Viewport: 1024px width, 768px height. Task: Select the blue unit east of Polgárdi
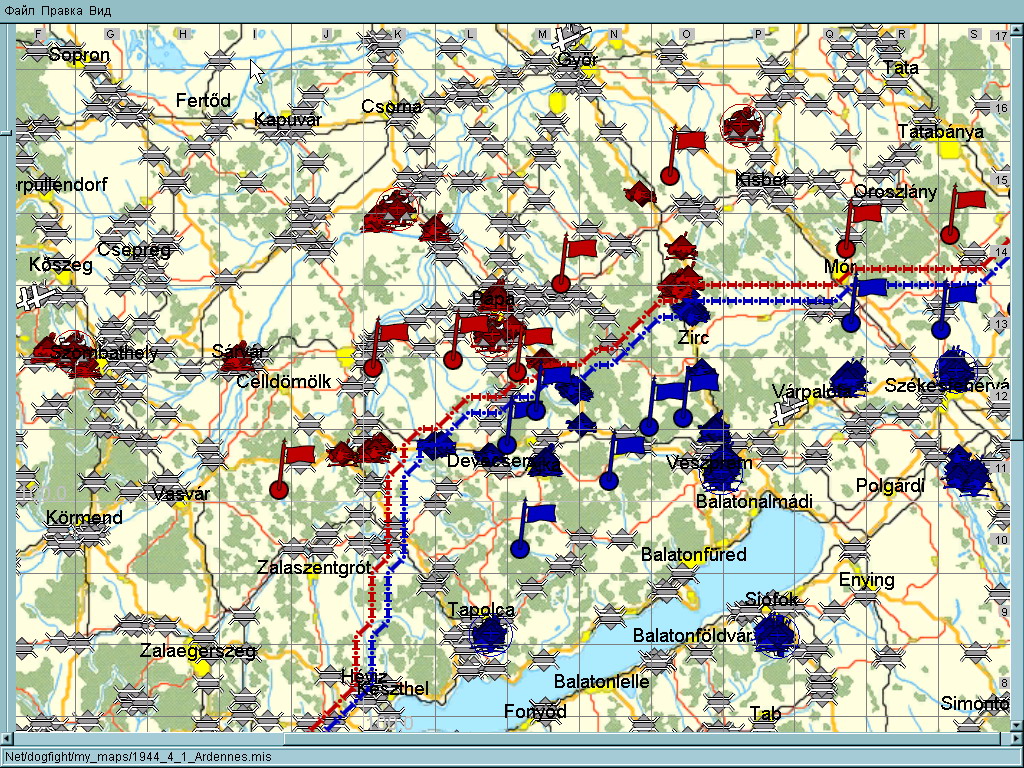click(967, 471)
